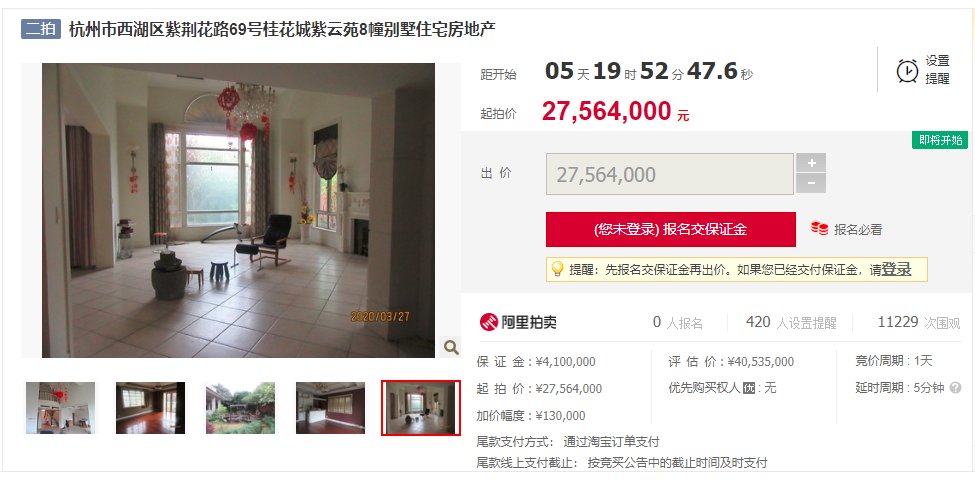Click the lightbulb tip icon
Screen dimensions: 975x493
click(557, 269)
